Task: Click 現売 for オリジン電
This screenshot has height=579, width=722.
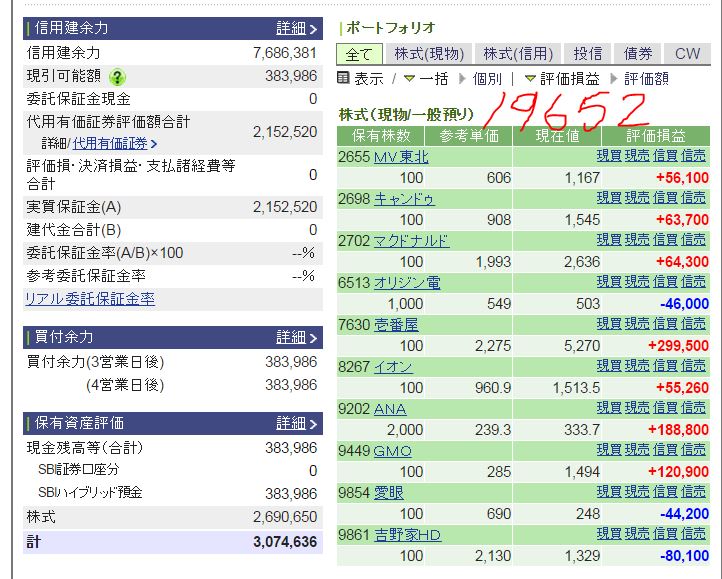Action: pos(637,281)
